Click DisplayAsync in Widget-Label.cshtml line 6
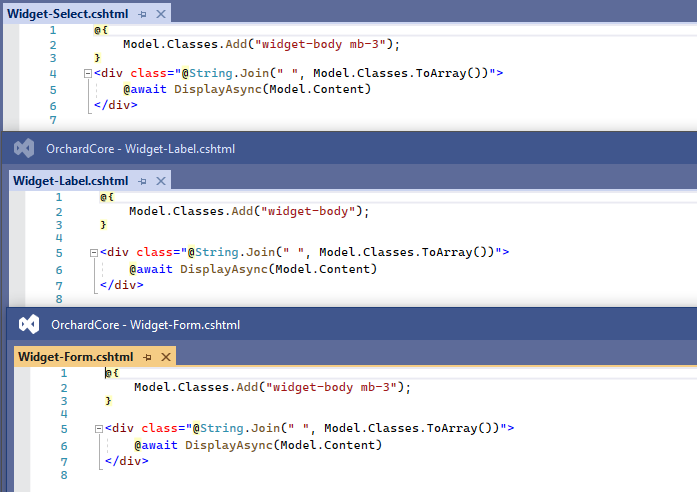The width and height of the screenshot is (697, 492). pyautogui.click(x=224, y=269)
